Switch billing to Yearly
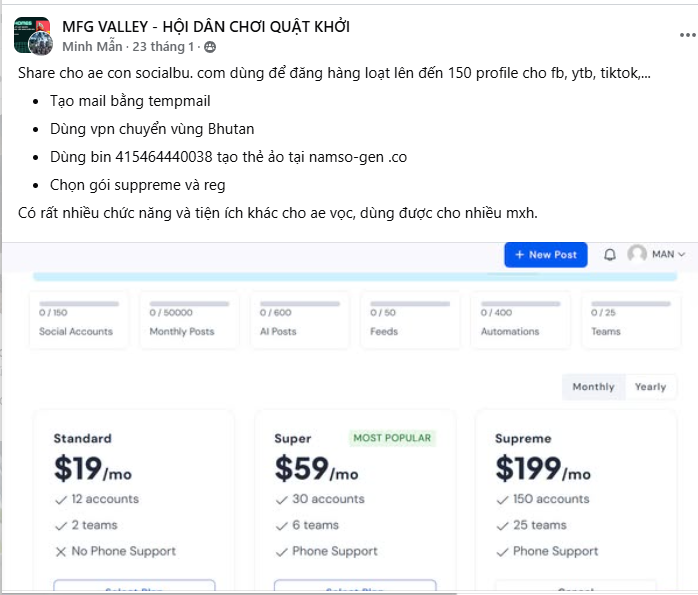 pyautogui.click(x=650, y=387)
